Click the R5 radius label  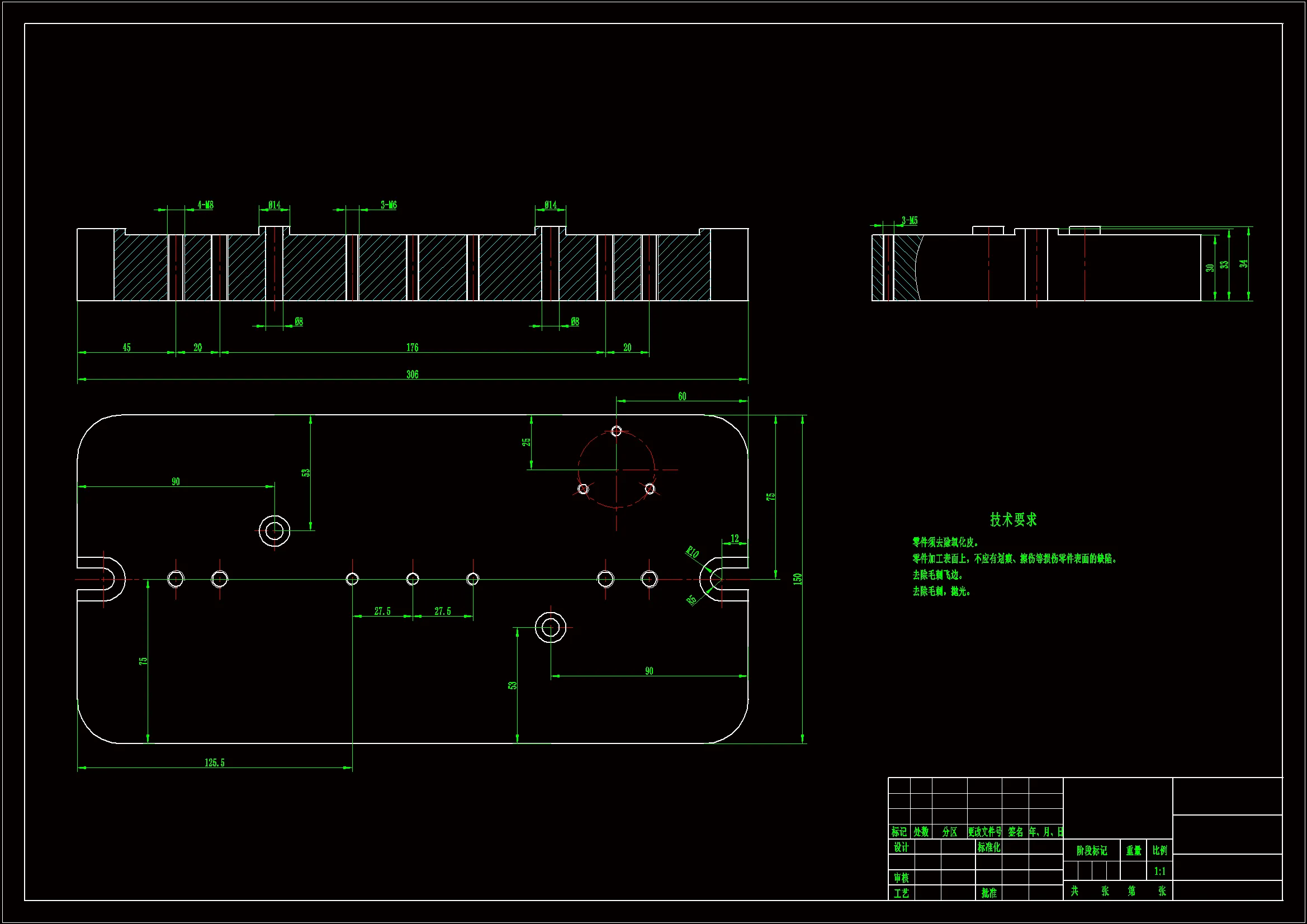coord(691,599)
